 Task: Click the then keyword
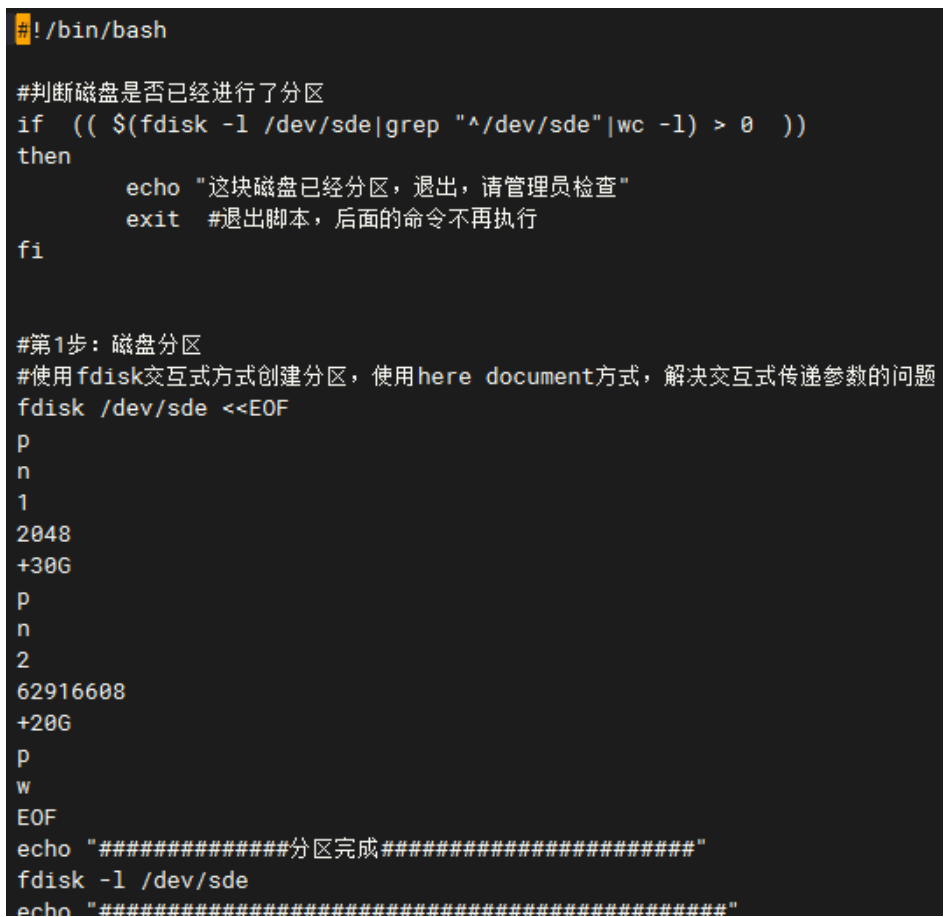[x=43, y=156]
